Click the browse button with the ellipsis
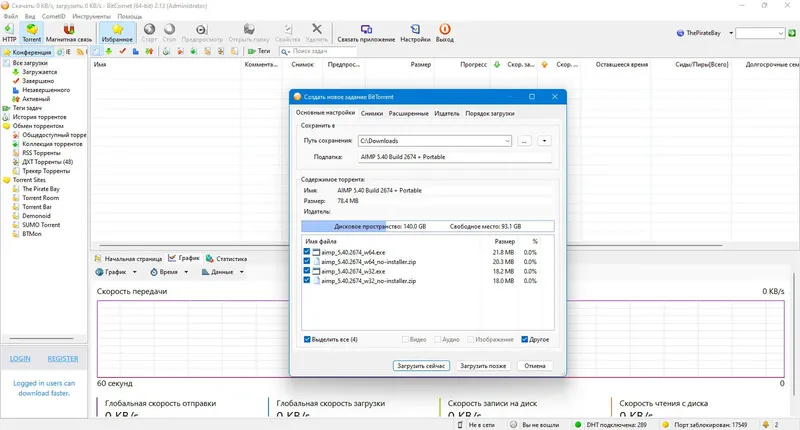The height and width of the screenshot is (430, 800). (x=524, y=141)
